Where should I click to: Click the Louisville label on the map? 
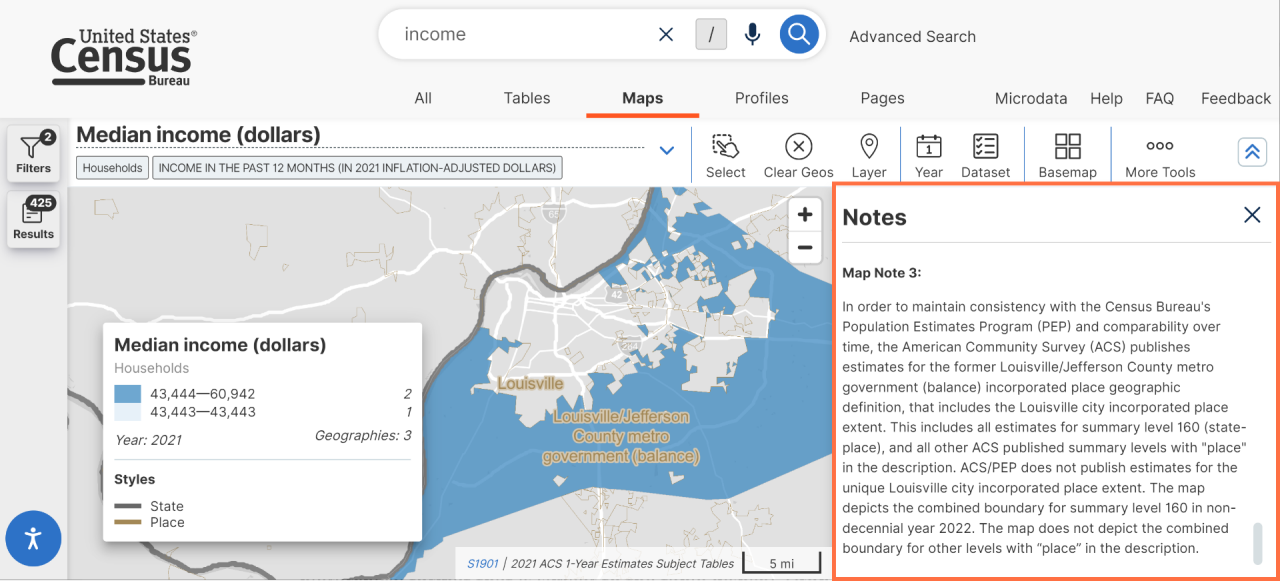coord(531,383)
